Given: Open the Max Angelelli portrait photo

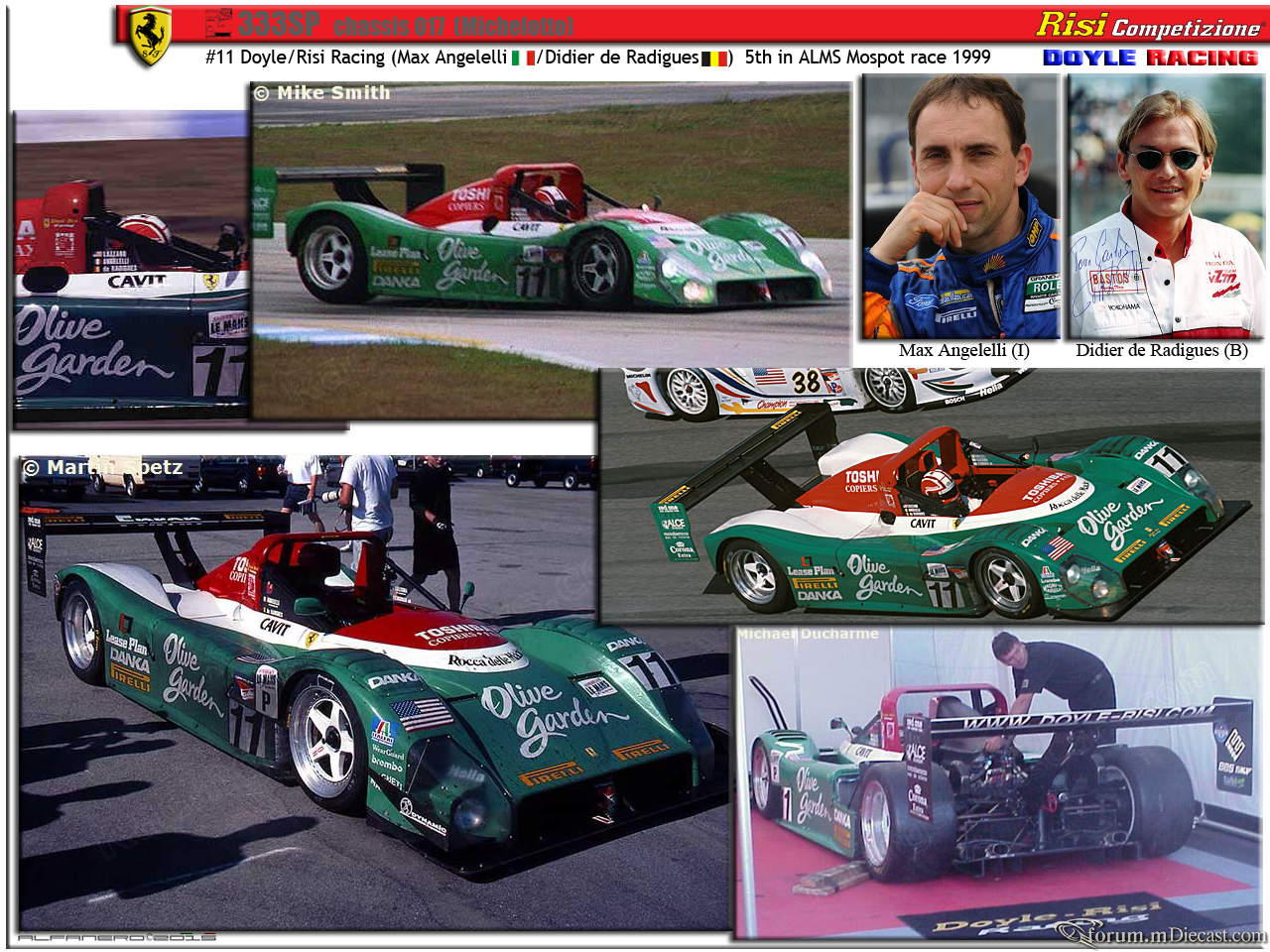Looking at the screenshot, I should [960, 207].
